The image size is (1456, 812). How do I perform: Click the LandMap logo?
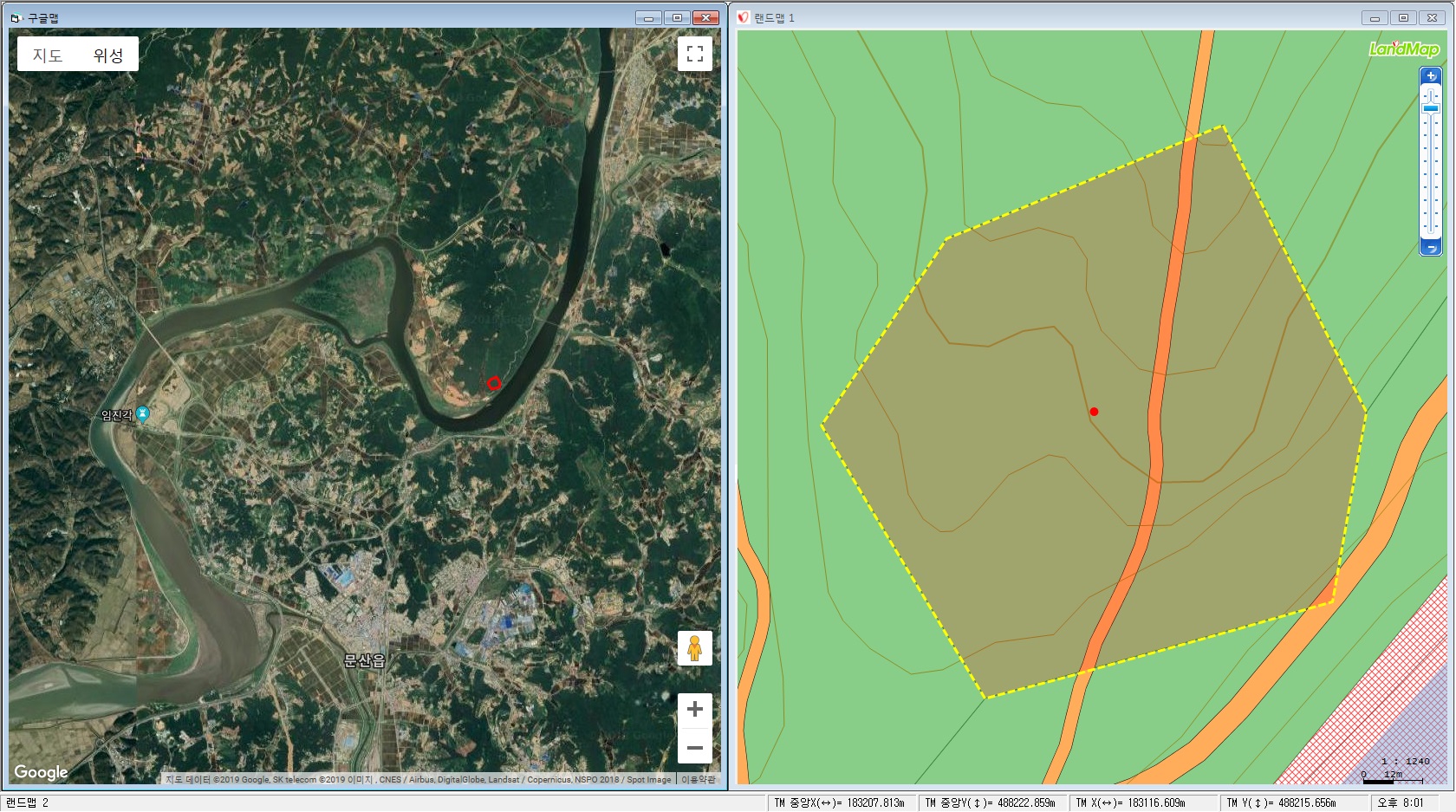[x=1404, y=49]
